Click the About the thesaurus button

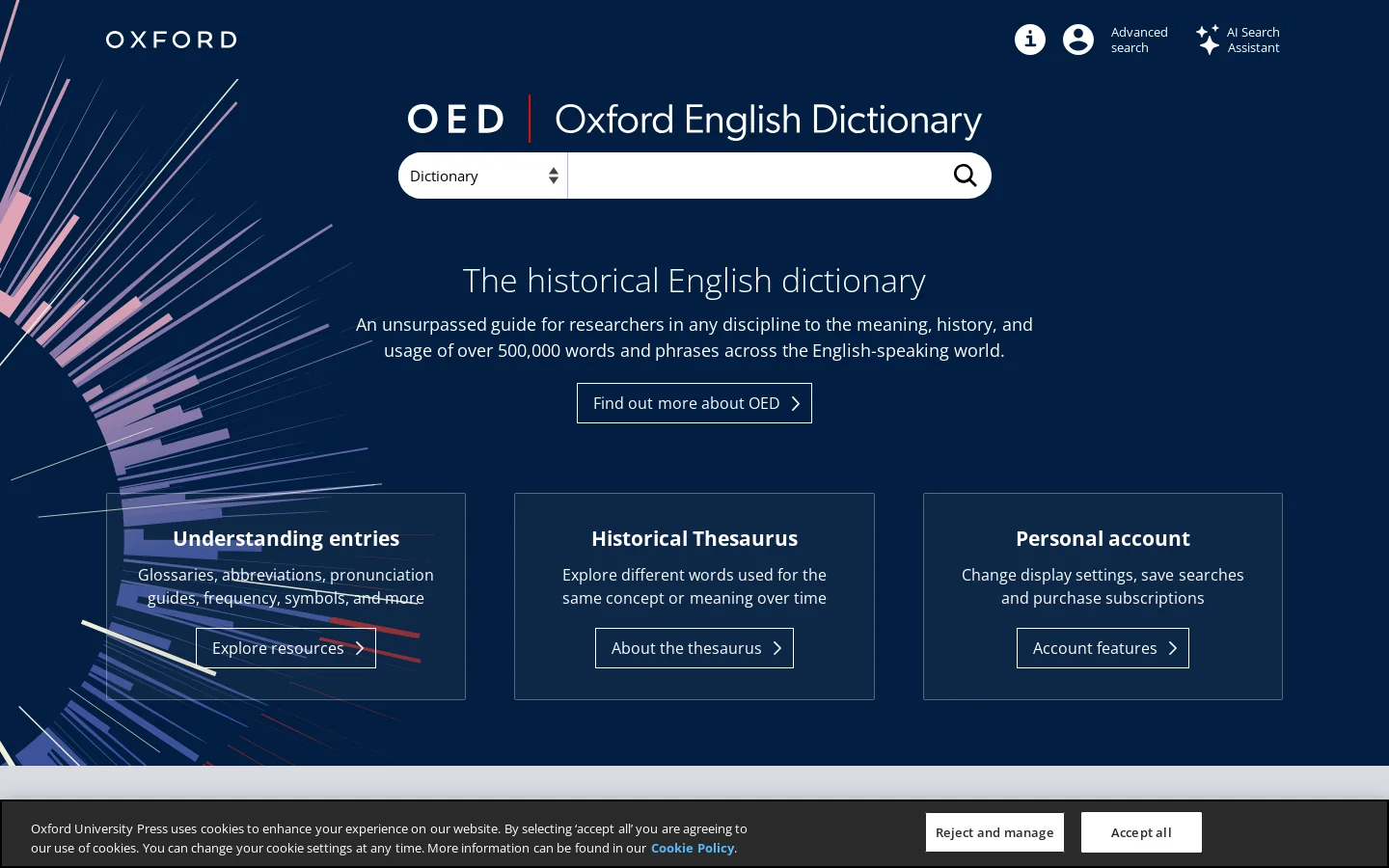(694, 648)
